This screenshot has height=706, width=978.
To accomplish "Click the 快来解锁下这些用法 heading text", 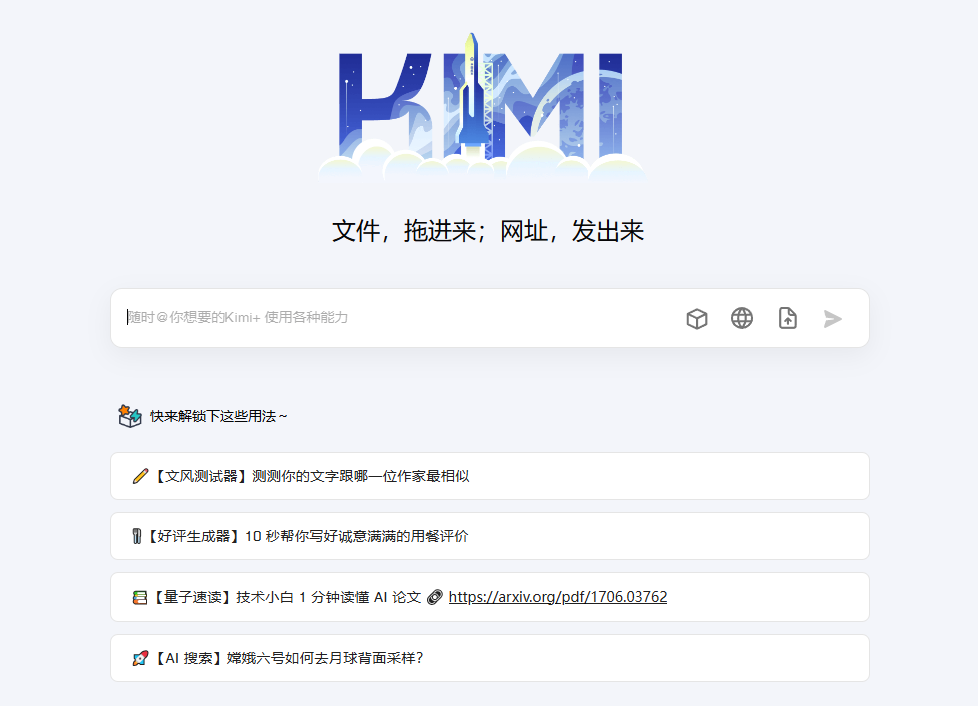I will pos(218,416).
